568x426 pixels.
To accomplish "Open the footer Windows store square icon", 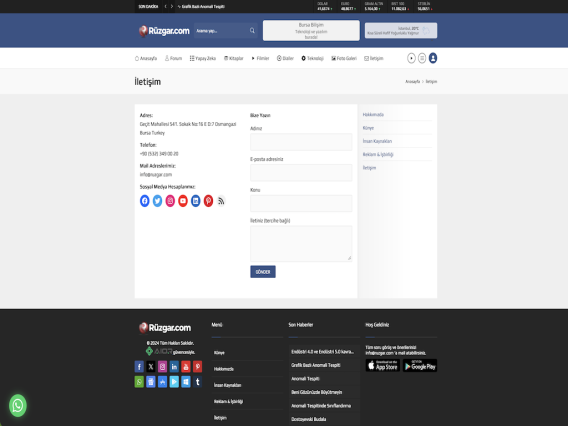I will tap(186, 382).
